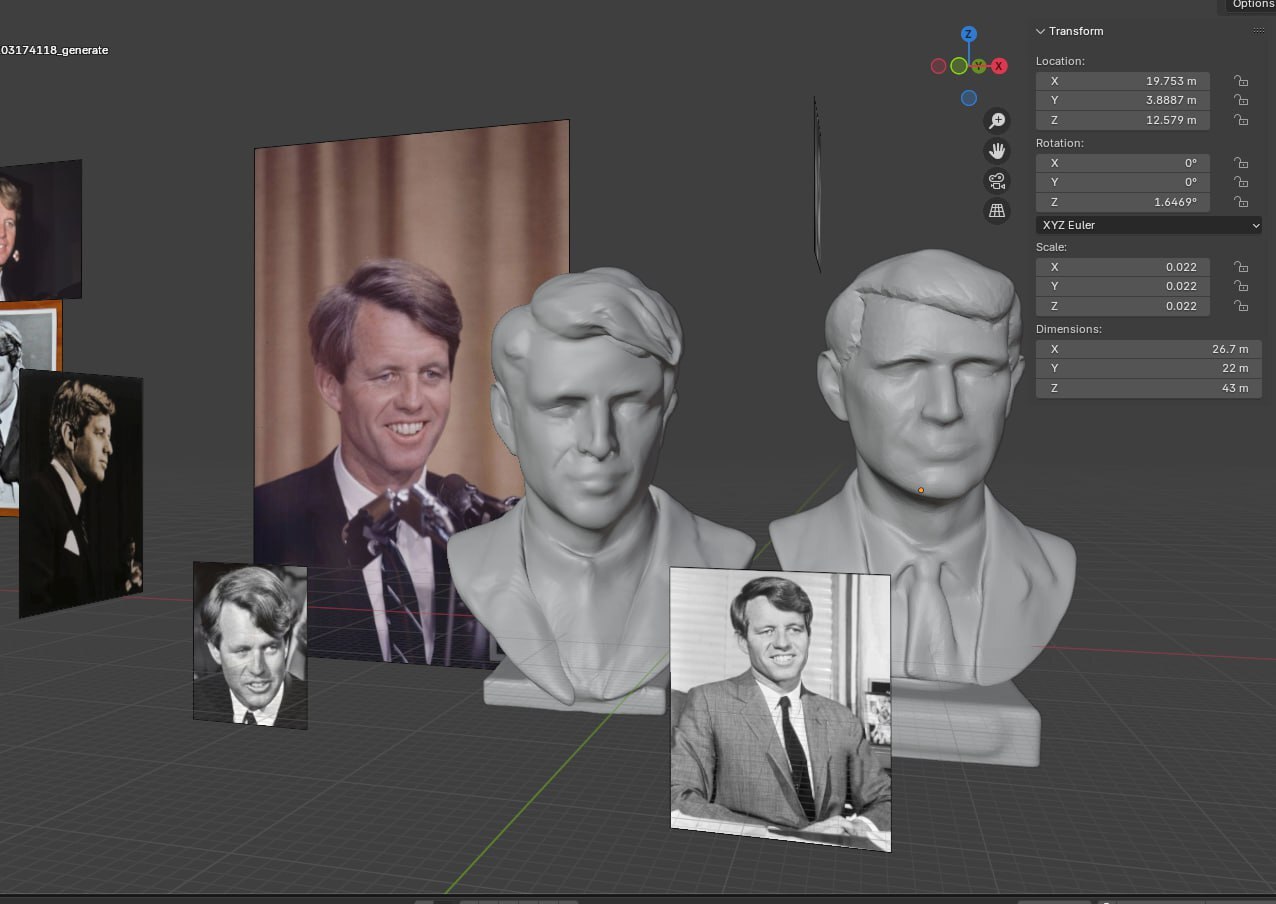This screenshot has width=1276, height=904.
Task: Toggle camera view with the camera icon
Action: click(x=996, y=181)
